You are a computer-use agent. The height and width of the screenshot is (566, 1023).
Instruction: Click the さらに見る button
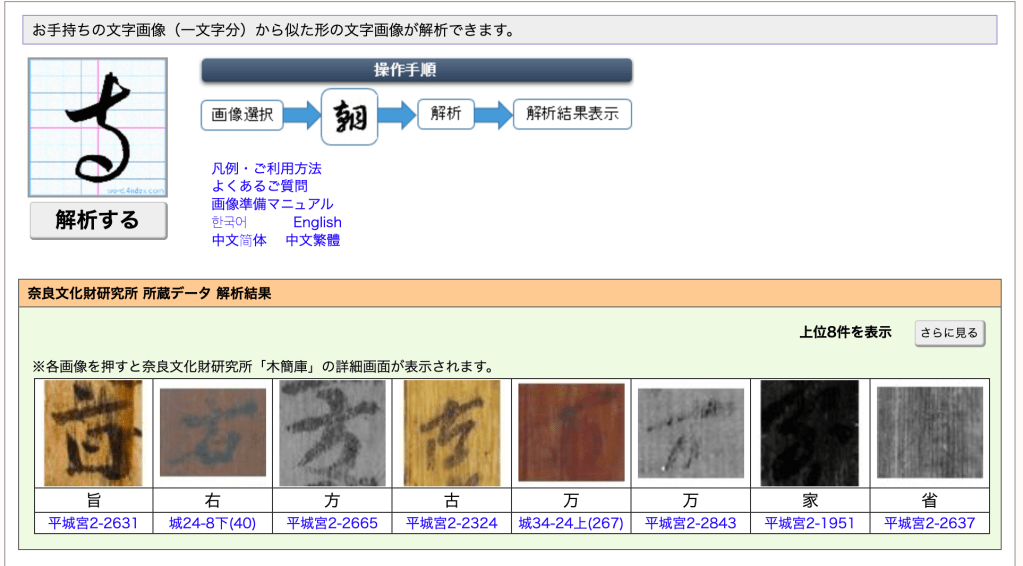point(949,333)
